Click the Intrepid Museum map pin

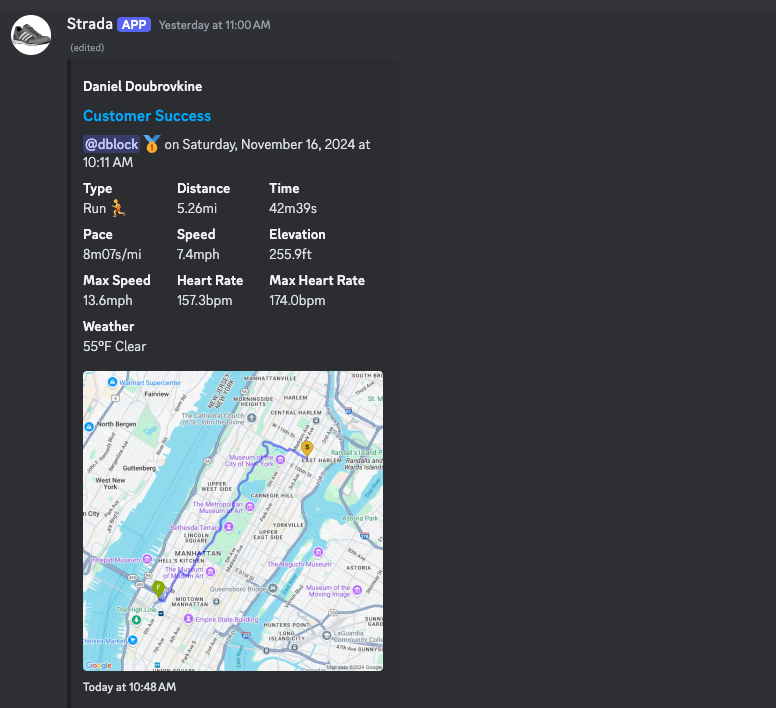(147, 559)
